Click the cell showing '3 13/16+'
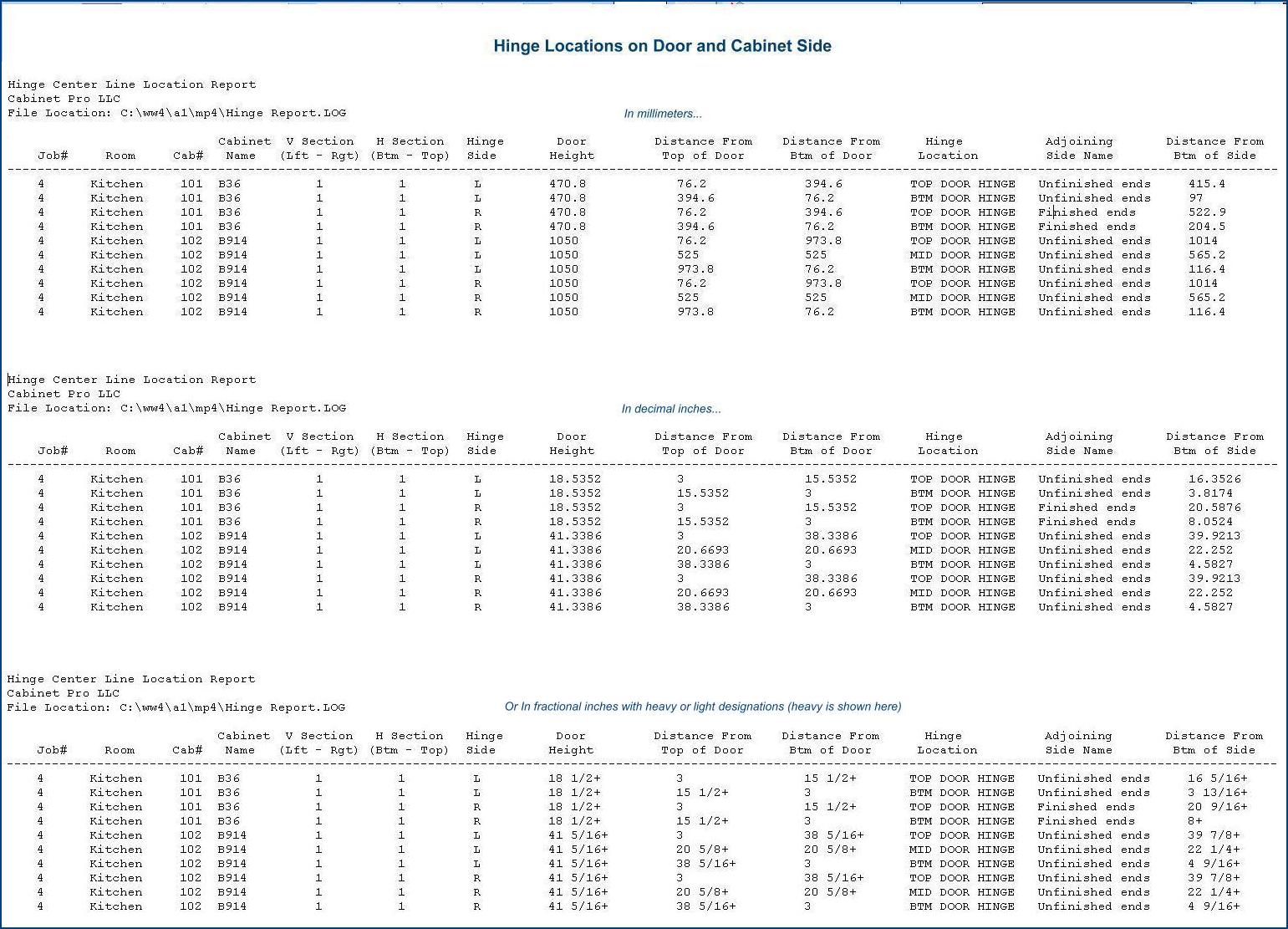The image size is (1288, 929). point(1217,793)
